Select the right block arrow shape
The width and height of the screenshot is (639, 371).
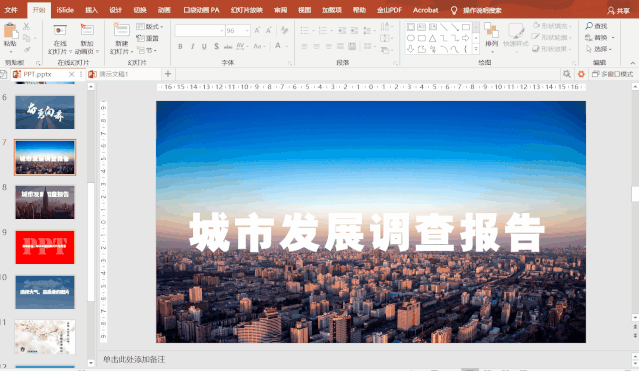[466, 38]
